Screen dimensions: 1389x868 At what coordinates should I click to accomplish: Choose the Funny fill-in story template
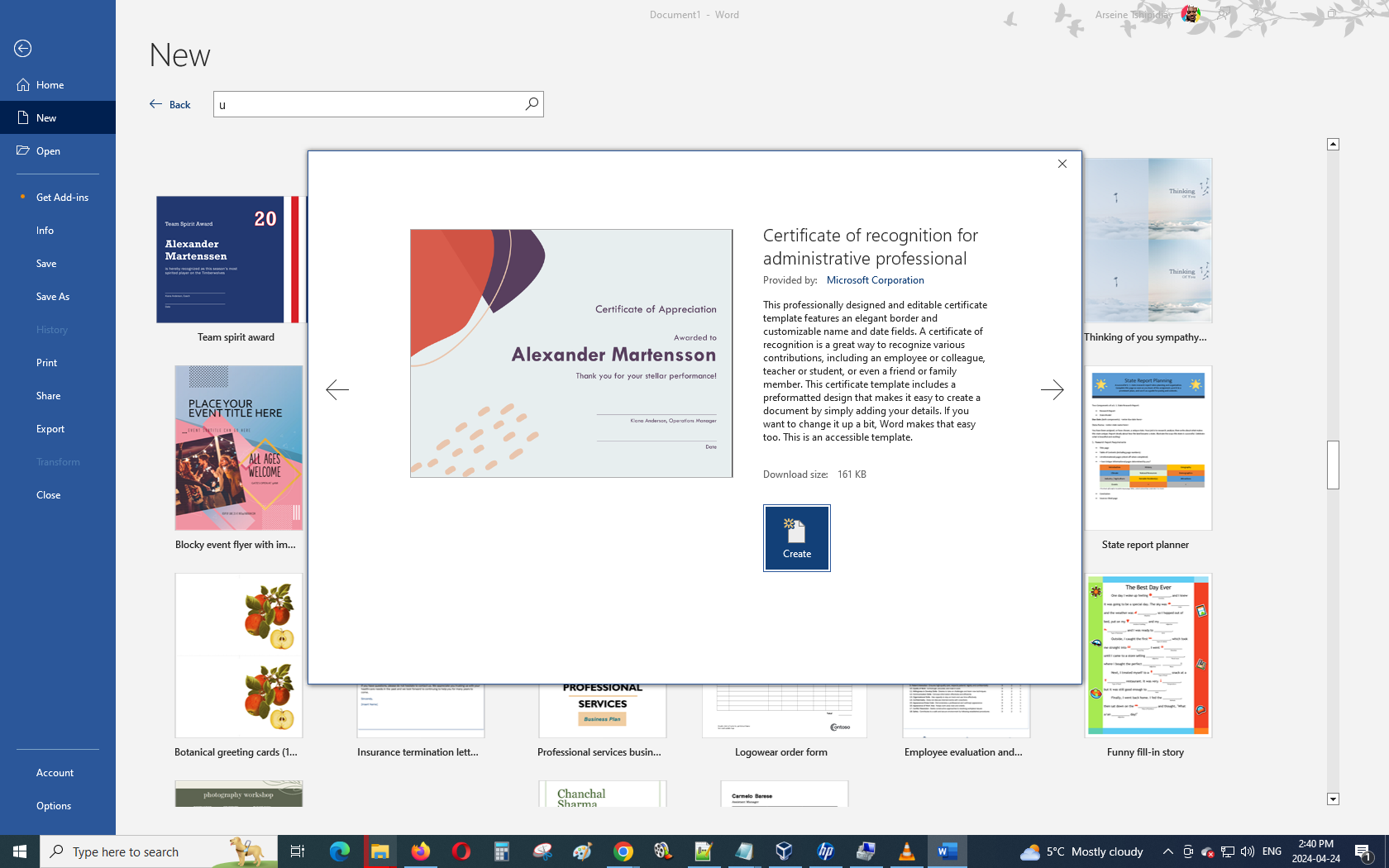point(1148,657)
